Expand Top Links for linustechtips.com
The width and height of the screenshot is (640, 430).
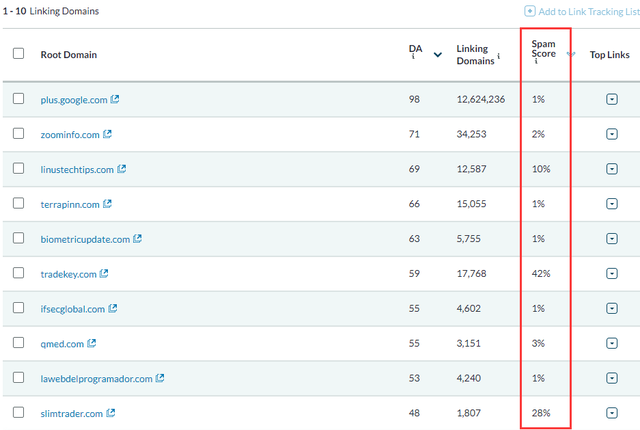[x=612, y=169]
